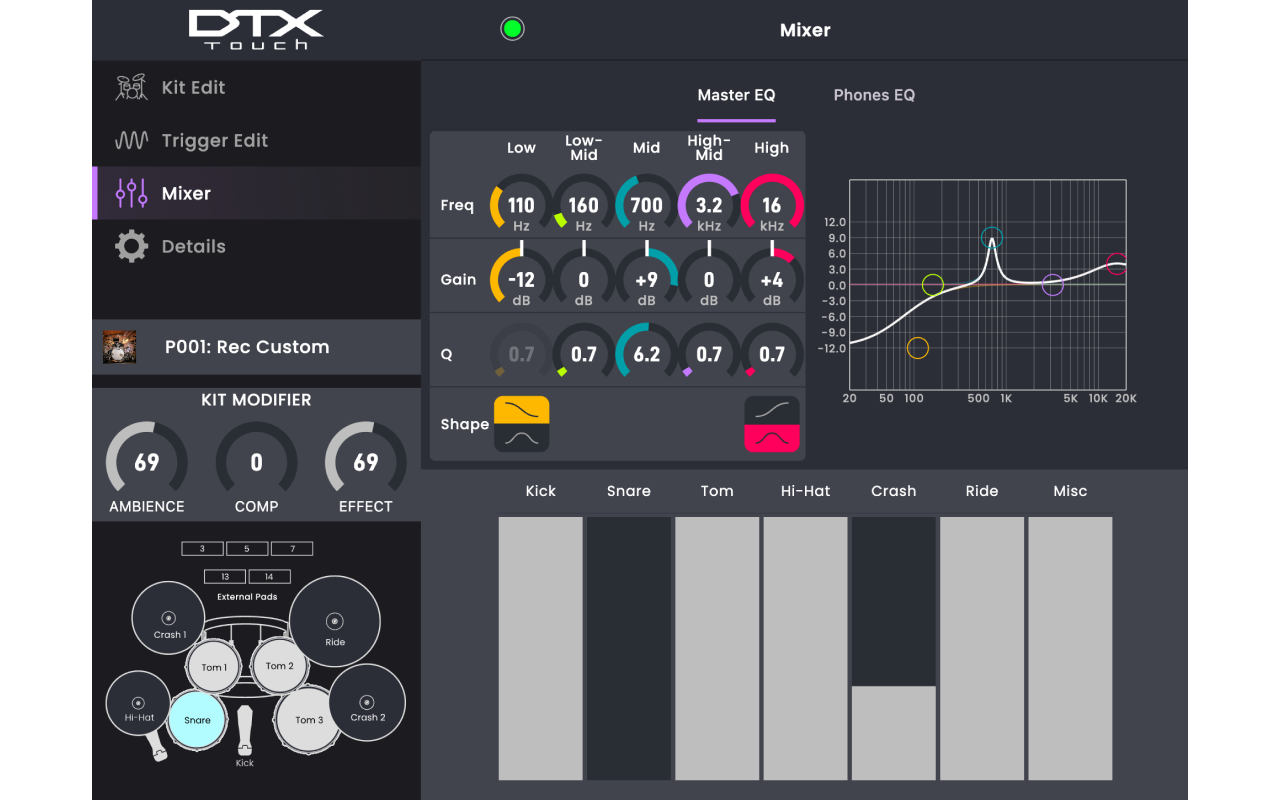Click the Low-Mid Freq knob 160 Hz
This screenshot has height=800, width=1280.
[x=584, y=206]
